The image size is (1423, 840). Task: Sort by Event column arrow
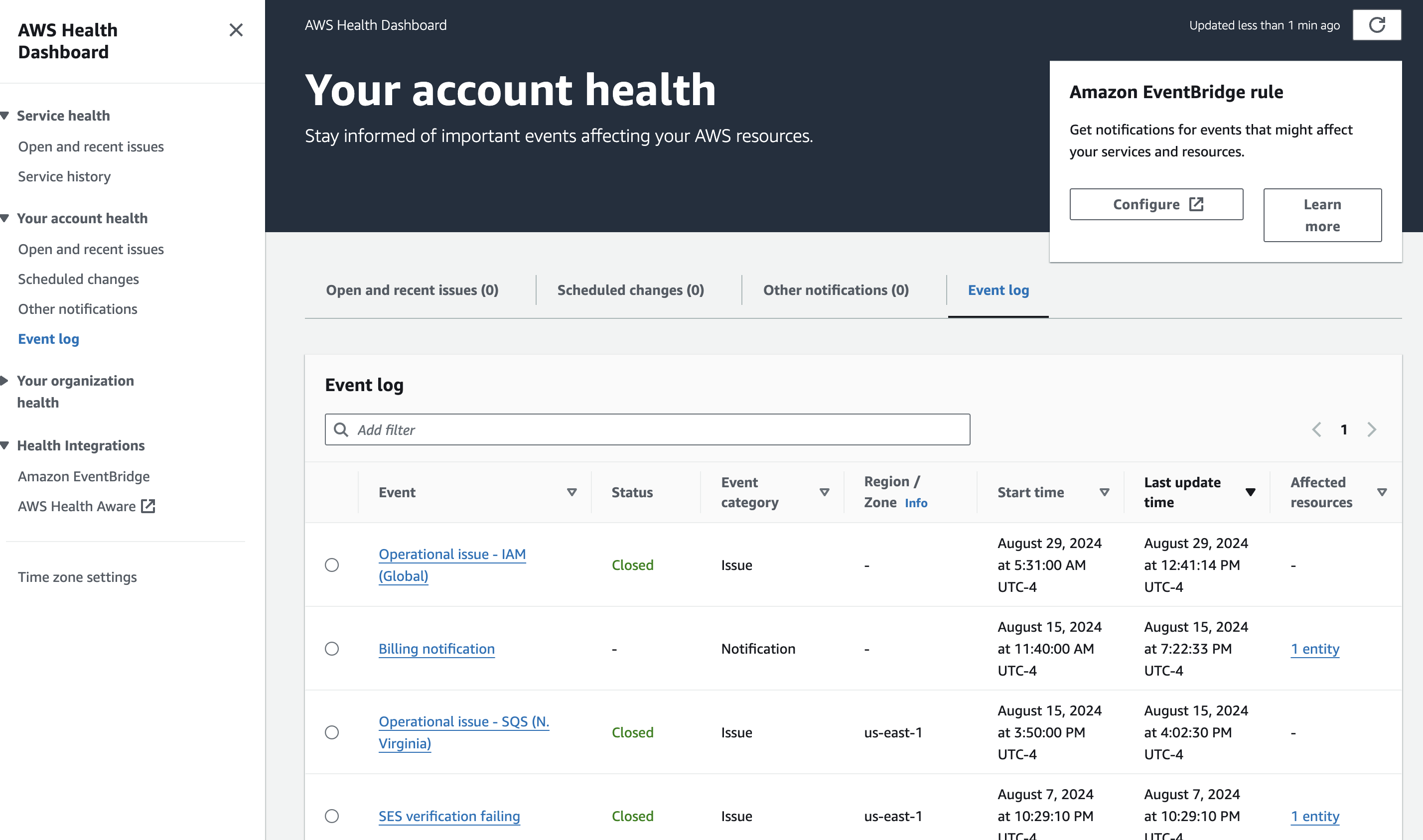click(571, 492)
